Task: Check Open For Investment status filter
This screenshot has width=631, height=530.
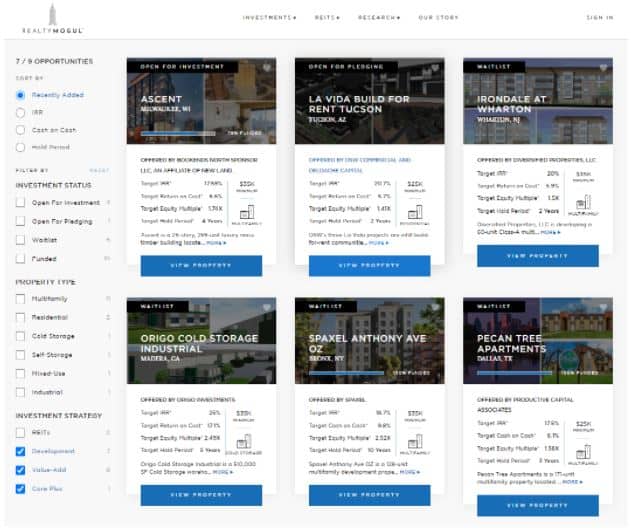Action: point(21,202)
